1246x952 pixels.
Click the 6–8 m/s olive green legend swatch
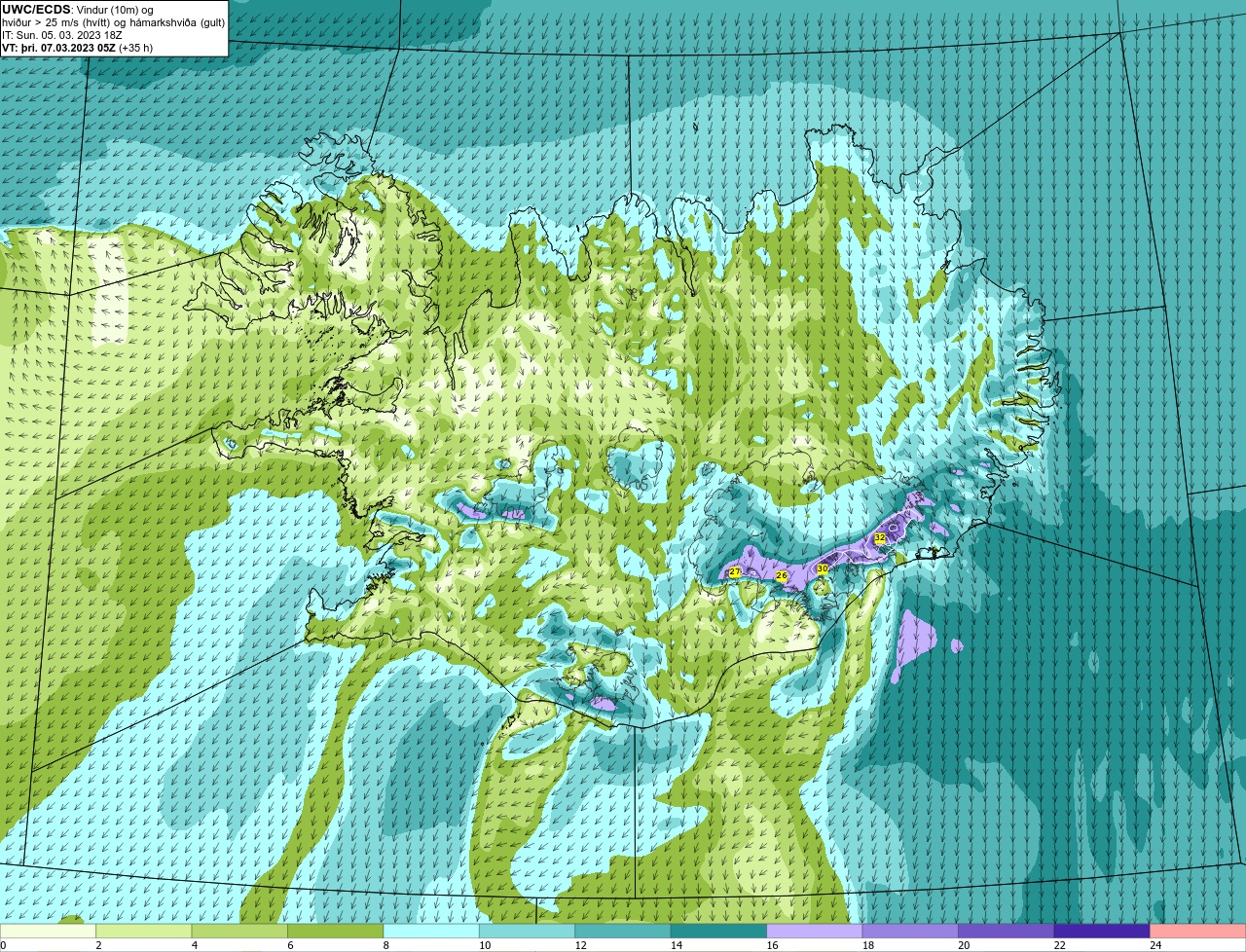click(x=336, y=931)
